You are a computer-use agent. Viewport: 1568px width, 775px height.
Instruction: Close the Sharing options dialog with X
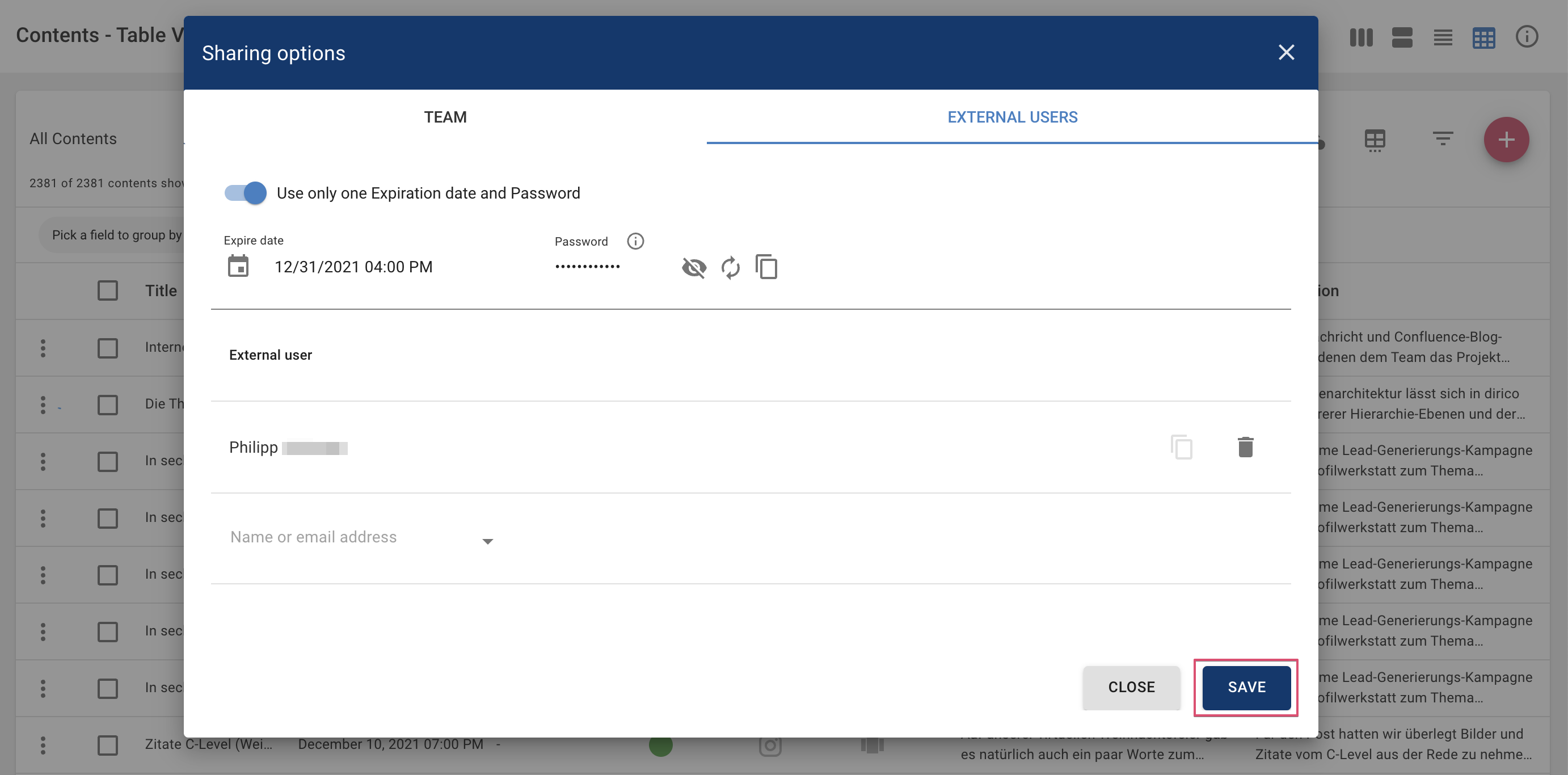pos(1285,52)
